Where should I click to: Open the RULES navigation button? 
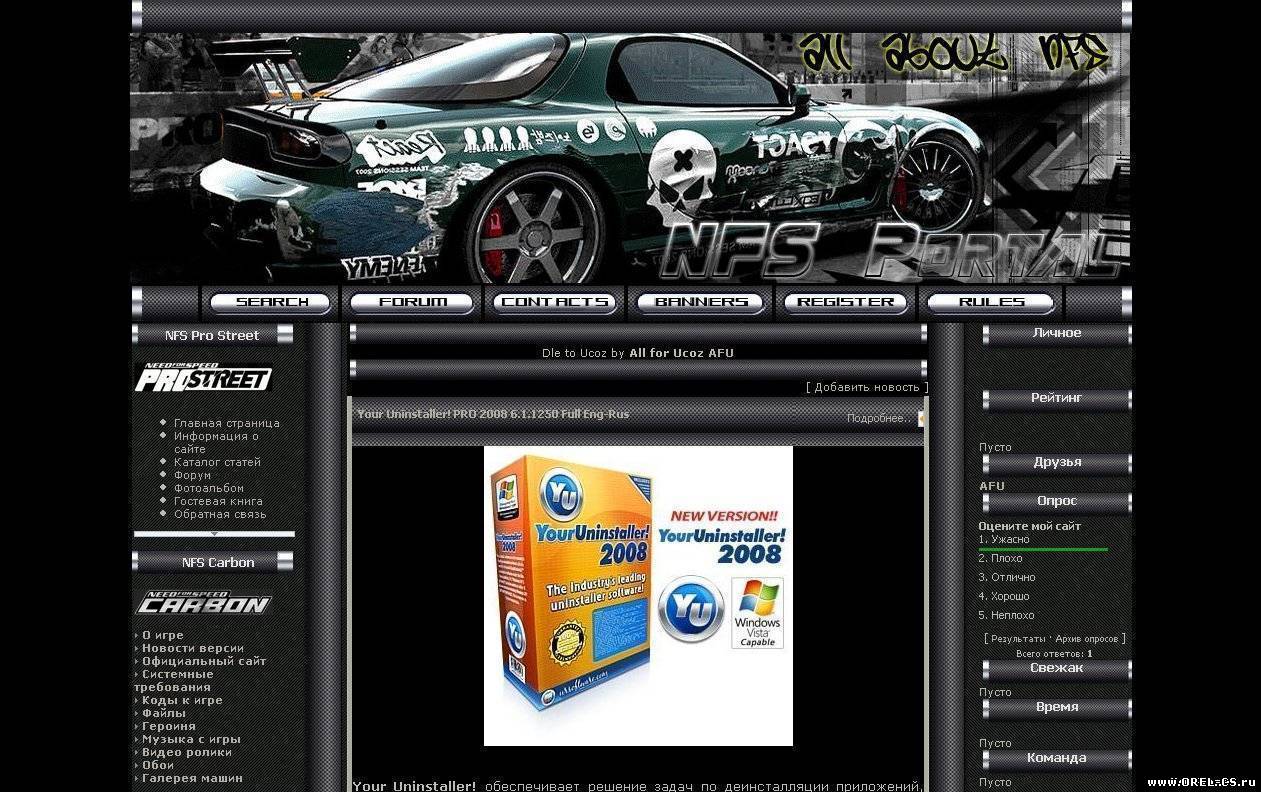(x=991, y=302)
